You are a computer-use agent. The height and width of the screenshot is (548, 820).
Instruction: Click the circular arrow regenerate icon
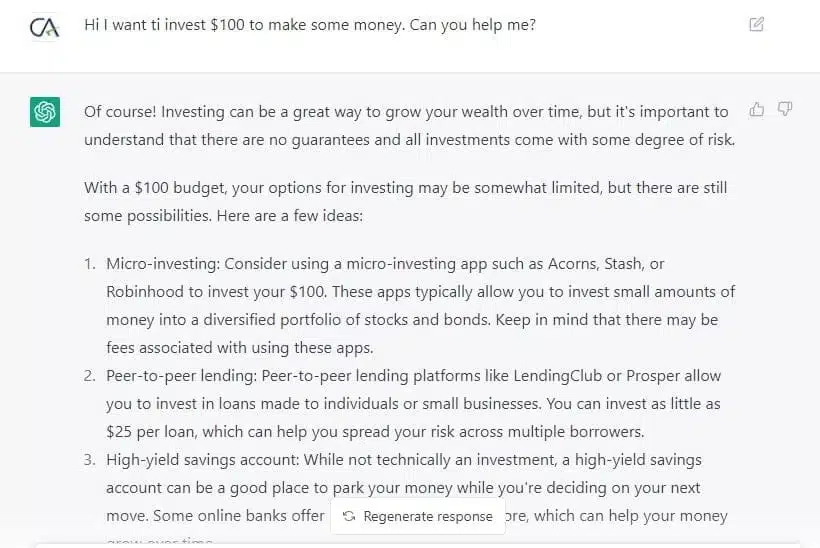(349, 516)
